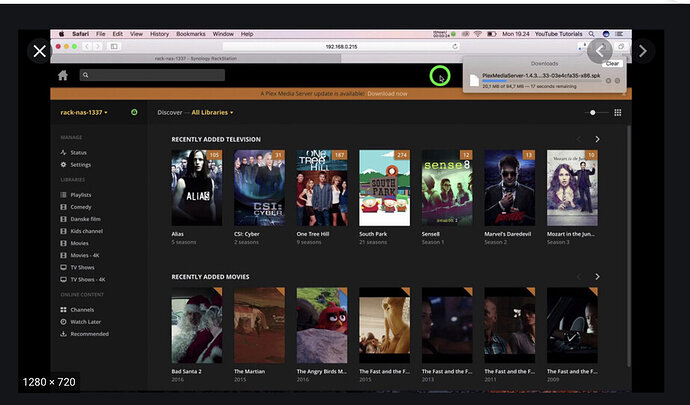Open the TV Shows library
Viewport: 690px width, 405px height.
tap(77, 267)
